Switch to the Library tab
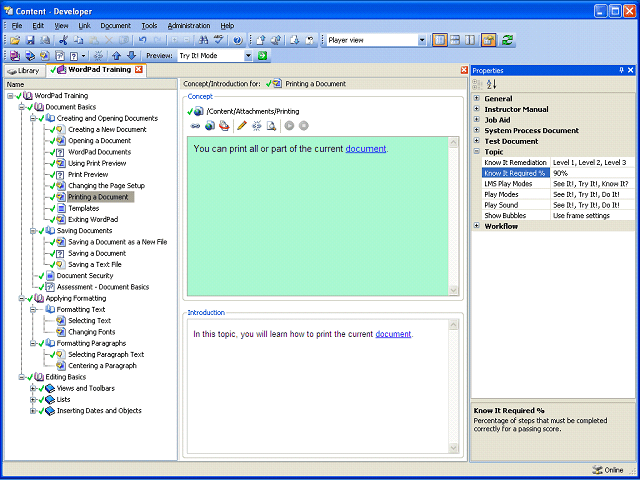640x480 pixels. (x=24, y=71)
